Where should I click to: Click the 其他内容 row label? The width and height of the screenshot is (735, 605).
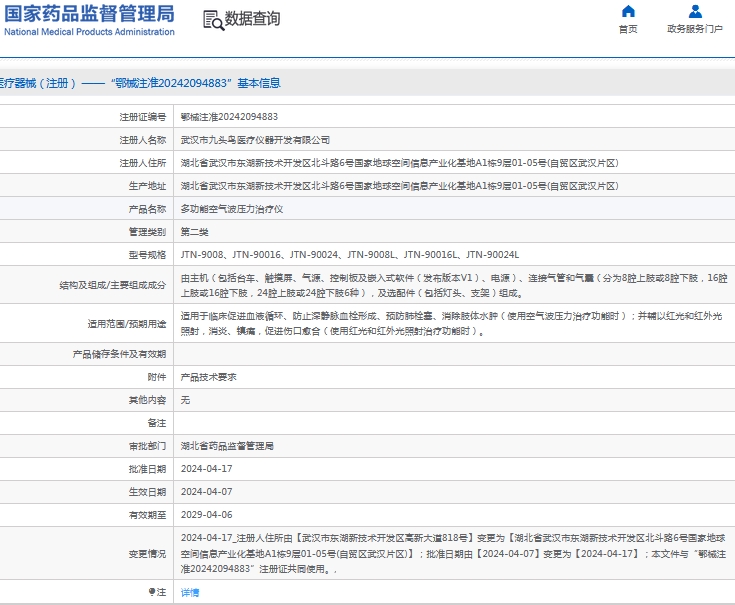click(x=147, y=400)
